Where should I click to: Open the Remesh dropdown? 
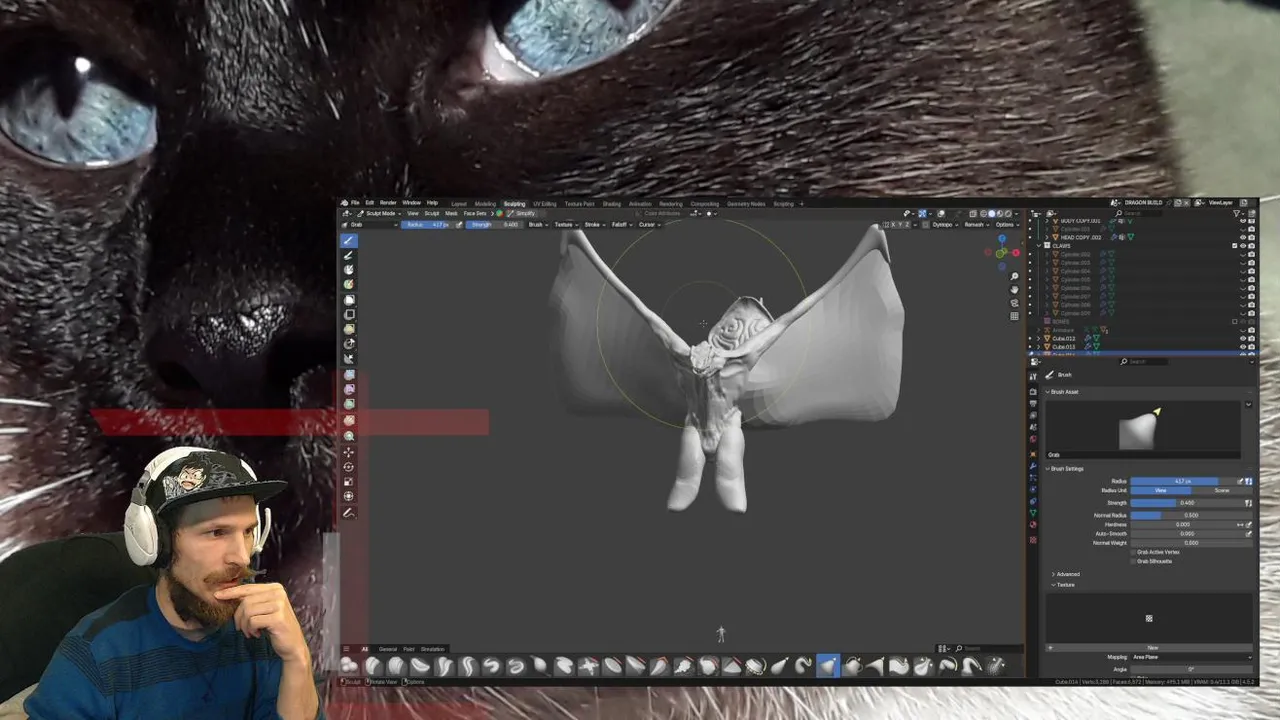[976, 224]
